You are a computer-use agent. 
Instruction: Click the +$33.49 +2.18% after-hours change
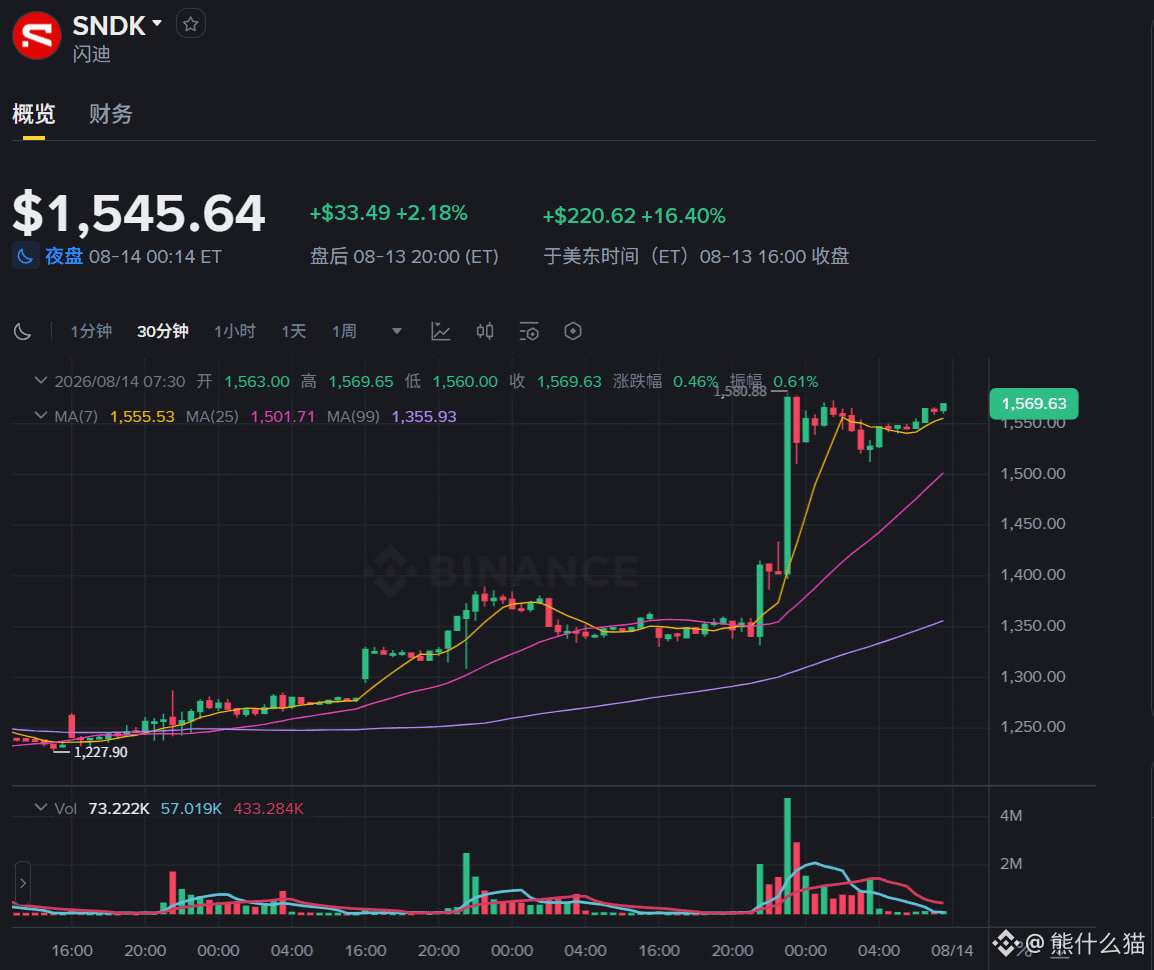coord(389,213)
